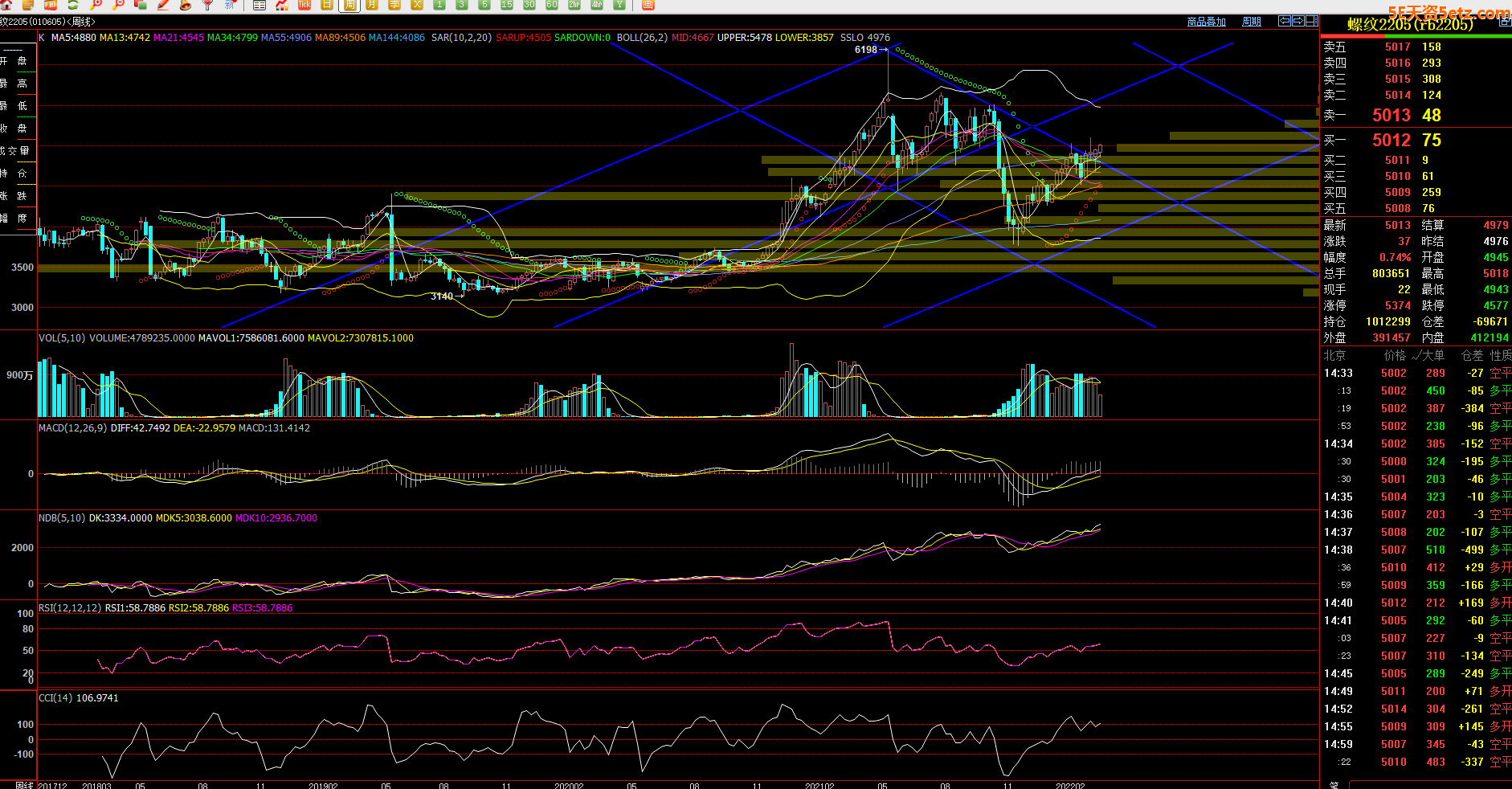This screenshot has width=1512, height=789.
Task: Switch to the 周线 tab at bottom
Action: pyautogui.click(x=24, y=784)
